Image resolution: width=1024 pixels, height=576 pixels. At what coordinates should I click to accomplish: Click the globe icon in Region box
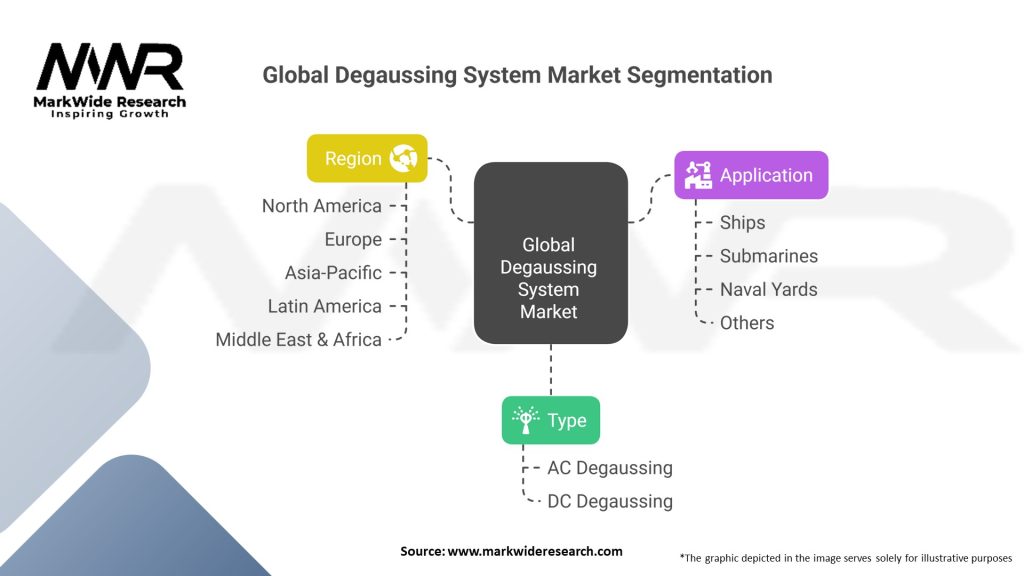click(x=403, y=158)
